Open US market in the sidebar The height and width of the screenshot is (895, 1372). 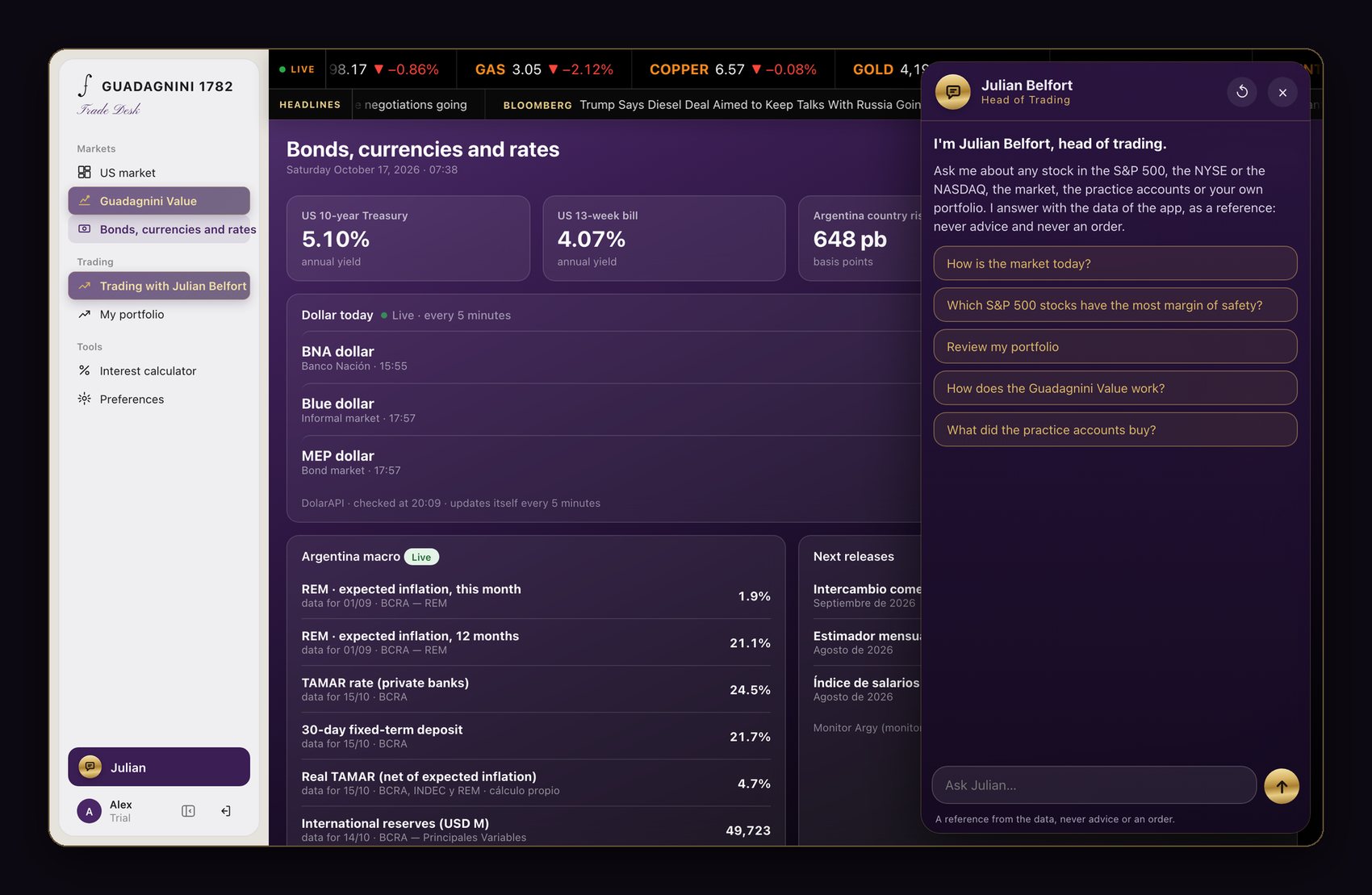(x=159, y=173)
